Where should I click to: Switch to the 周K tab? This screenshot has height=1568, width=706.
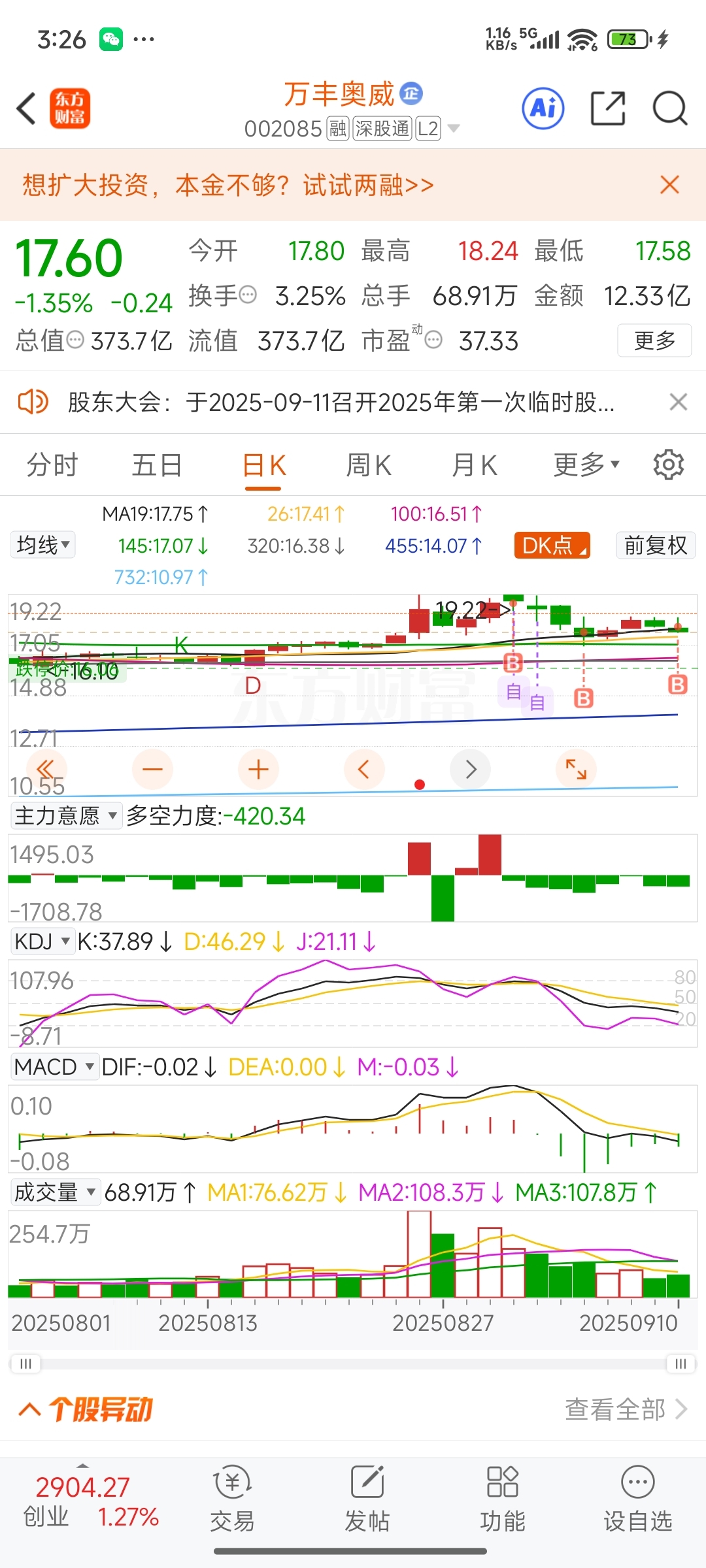(x=369, y=465)
